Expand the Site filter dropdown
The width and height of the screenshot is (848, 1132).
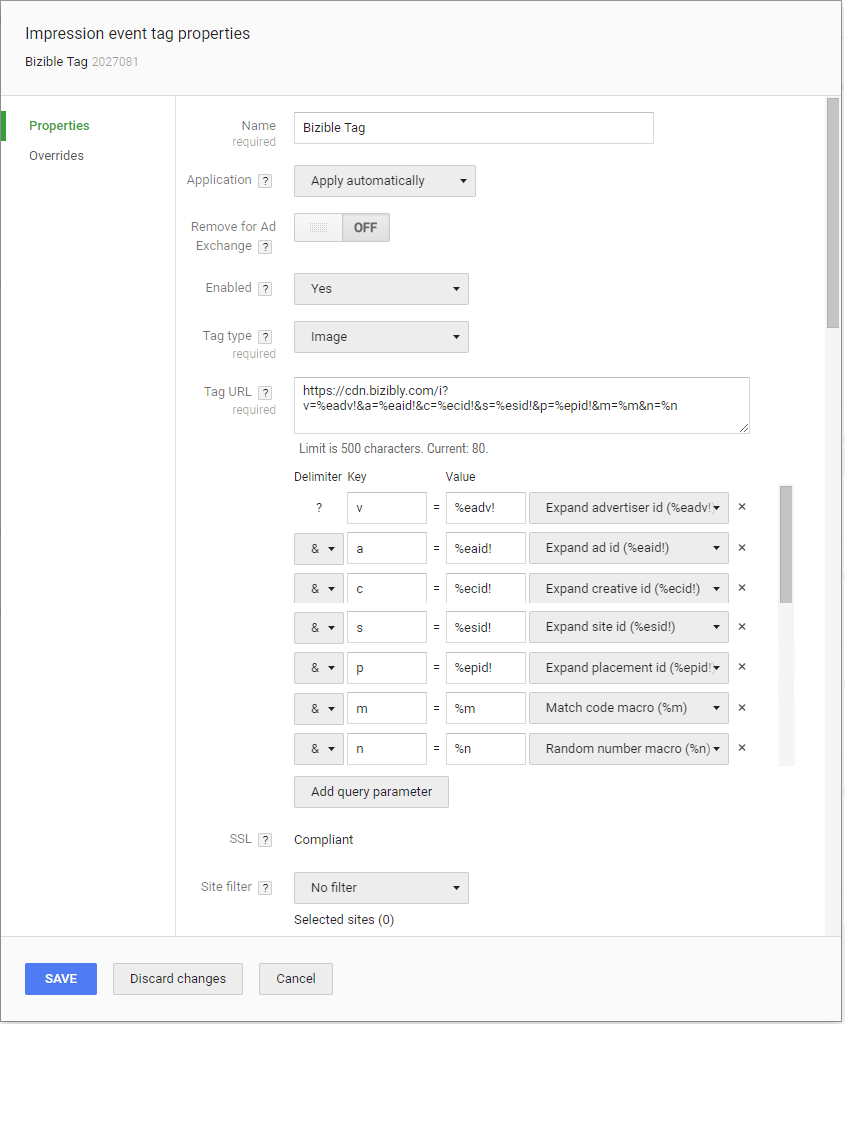point(381,888)
